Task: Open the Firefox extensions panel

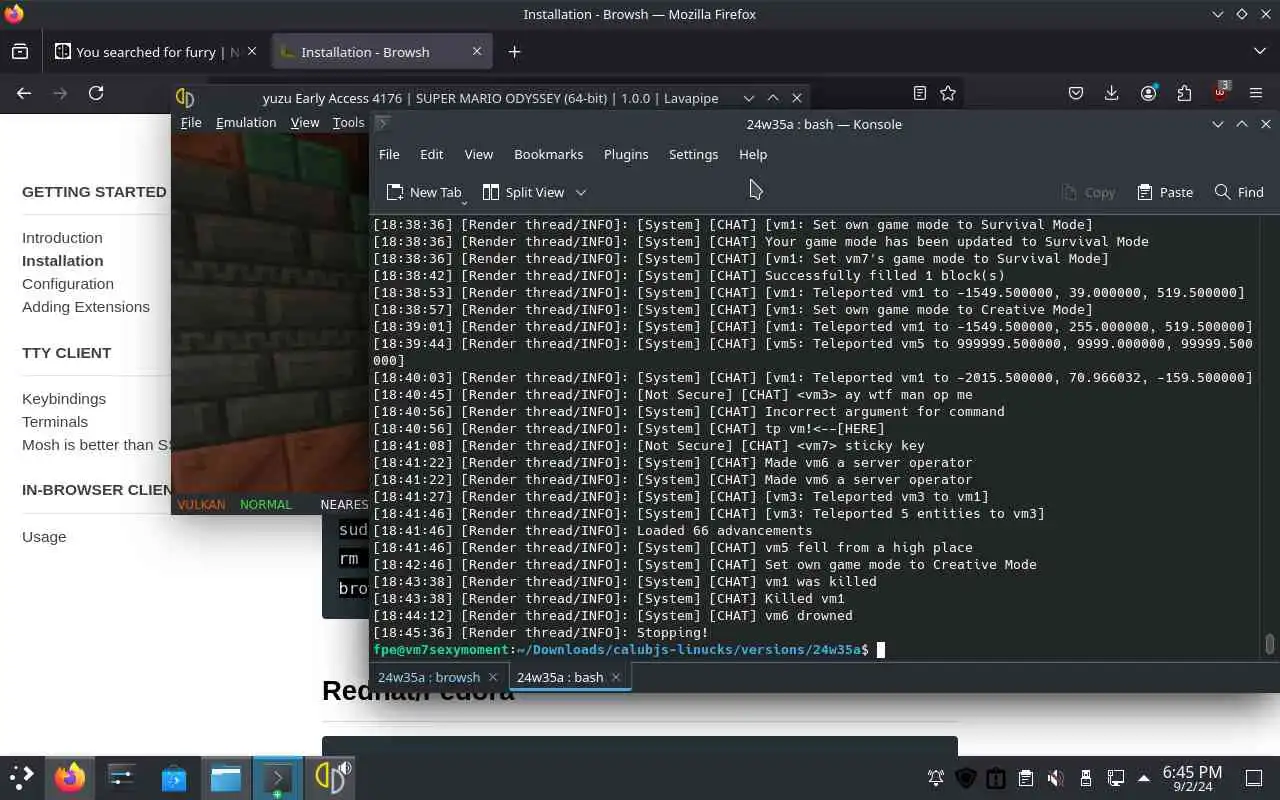Action: point(1184,93)
